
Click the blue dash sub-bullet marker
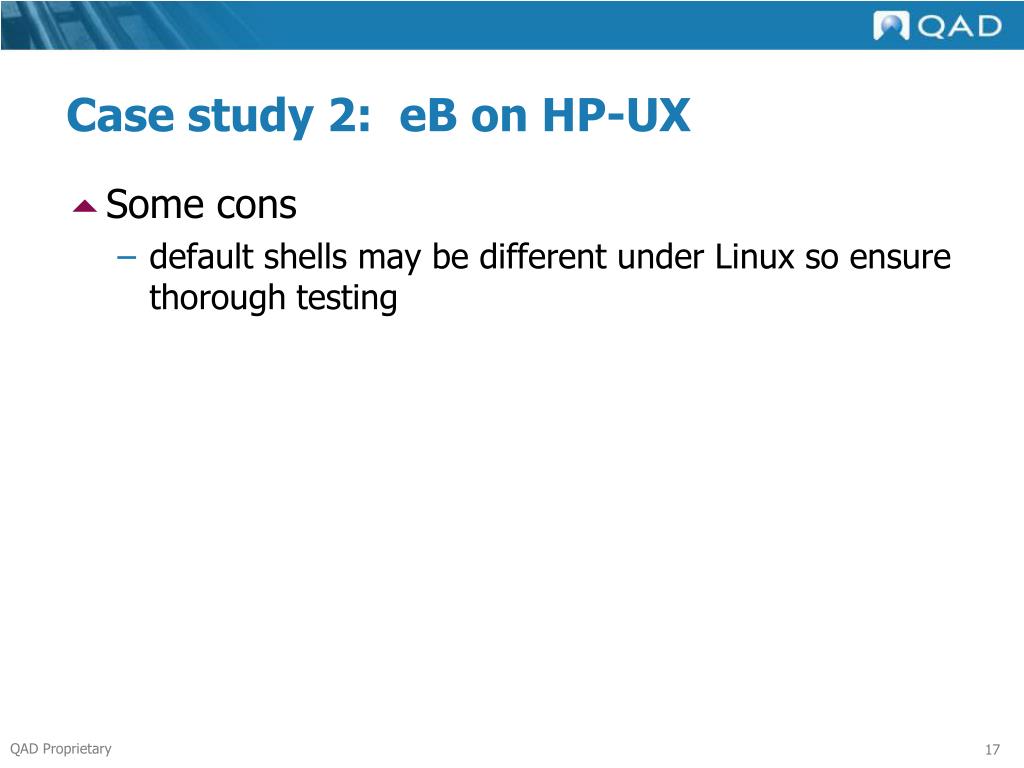(x=126, y=257)
